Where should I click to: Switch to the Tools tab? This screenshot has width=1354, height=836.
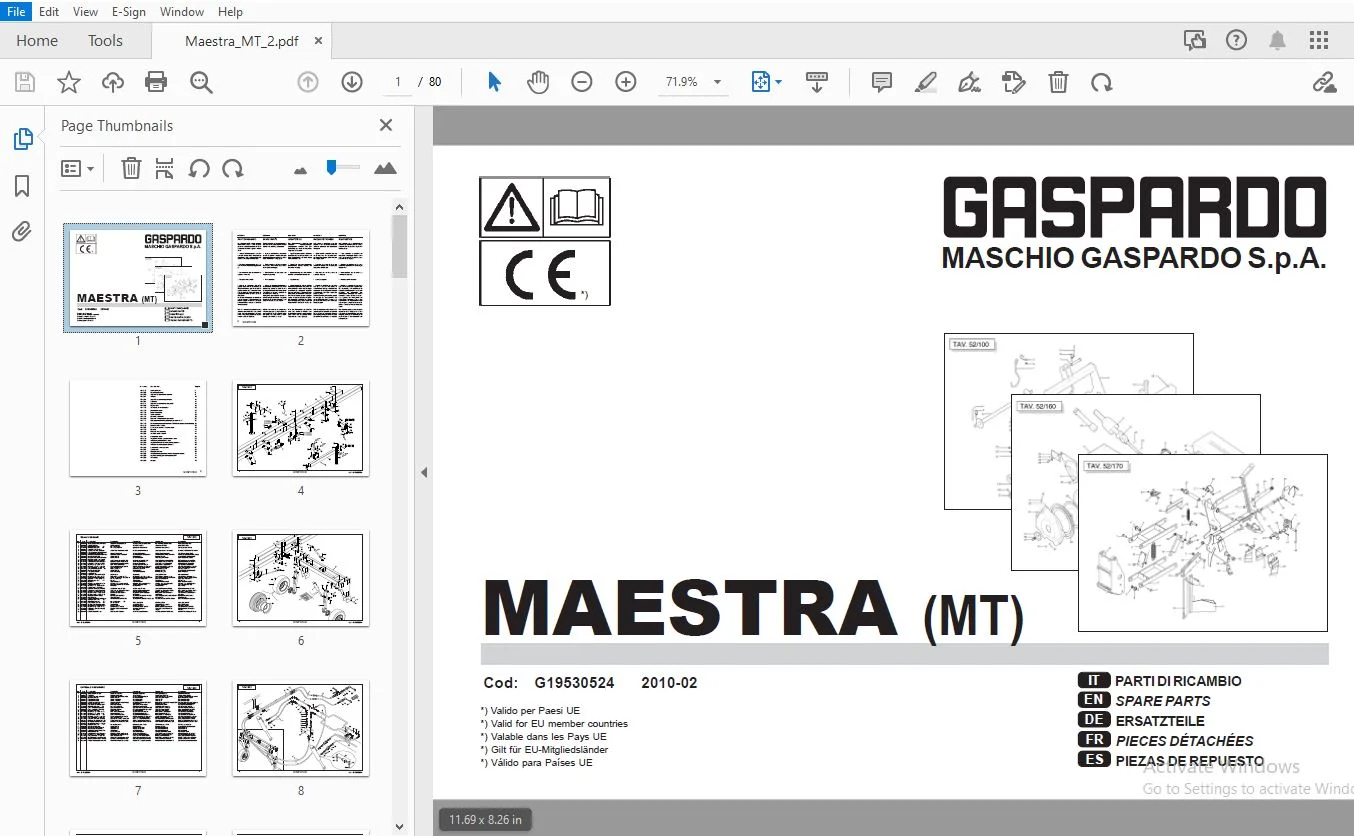point(105,41)
